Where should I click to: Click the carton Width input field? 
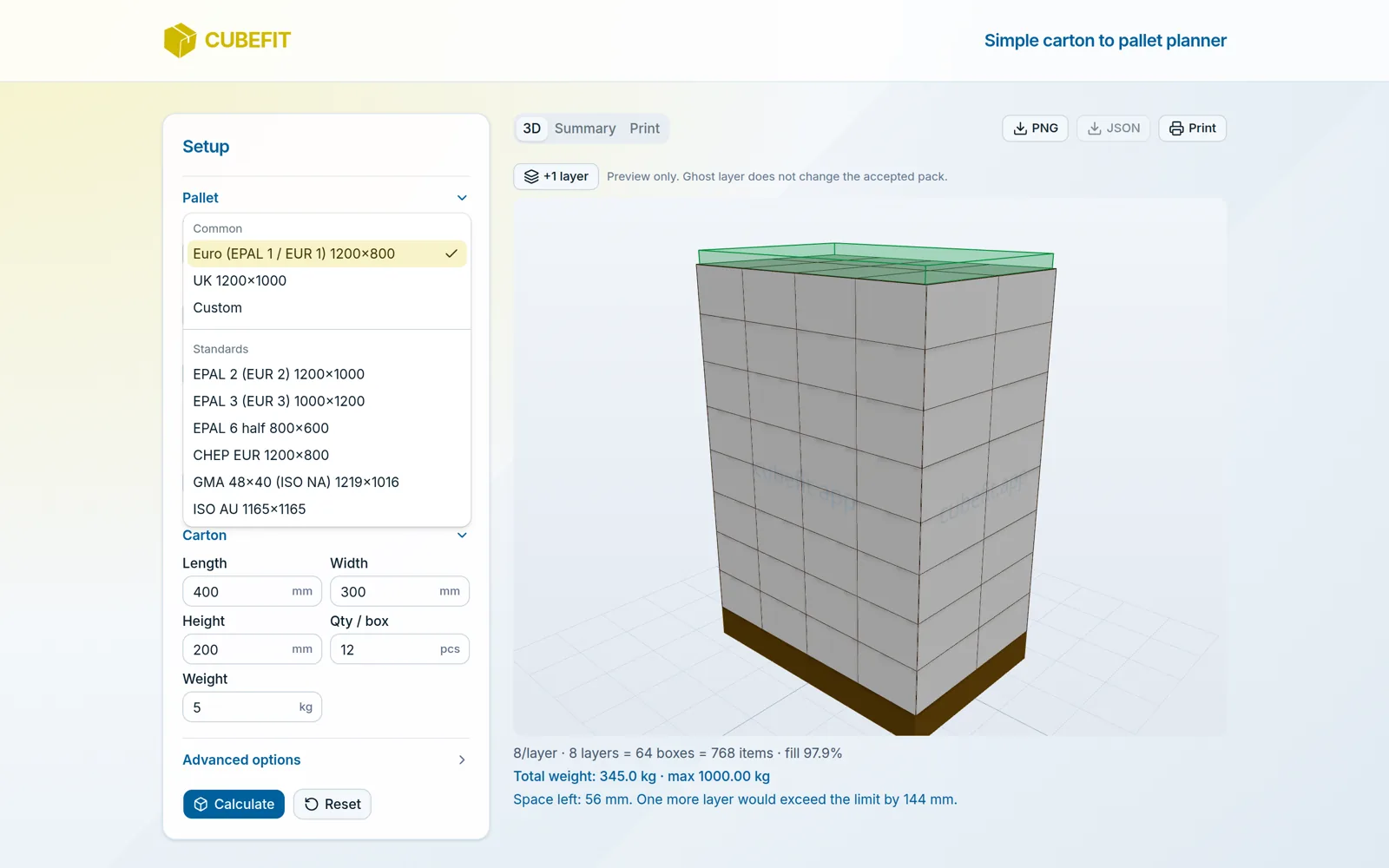[x=399, y=591]
